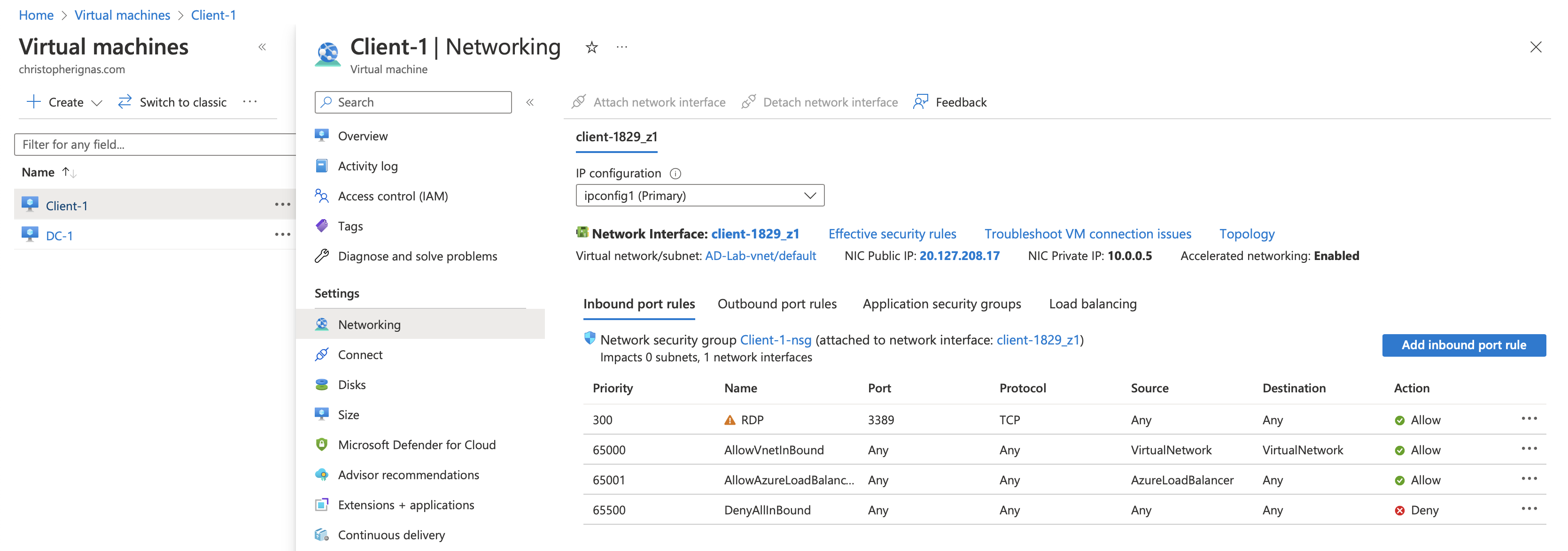The image size is (1568, 551).
Task: Open the AD-Lab-vnet/default subnet link
Action: pyautogui.click(x=760, y=256)
